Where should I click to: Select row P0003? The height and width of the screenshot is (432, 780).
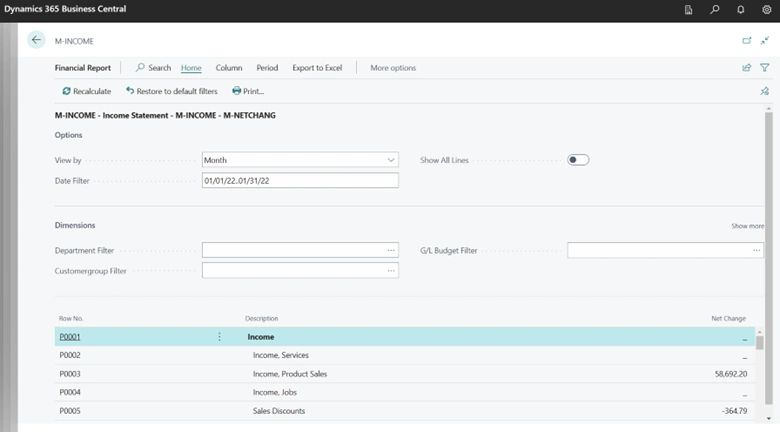click(x=404, y=374)
